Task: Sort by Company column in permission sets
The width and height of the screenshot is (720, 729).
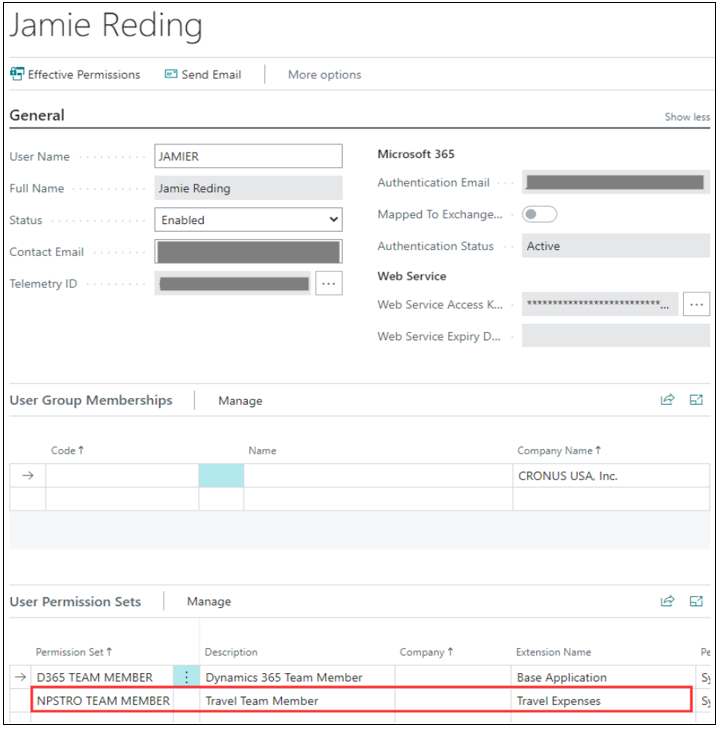Action: 426,652
